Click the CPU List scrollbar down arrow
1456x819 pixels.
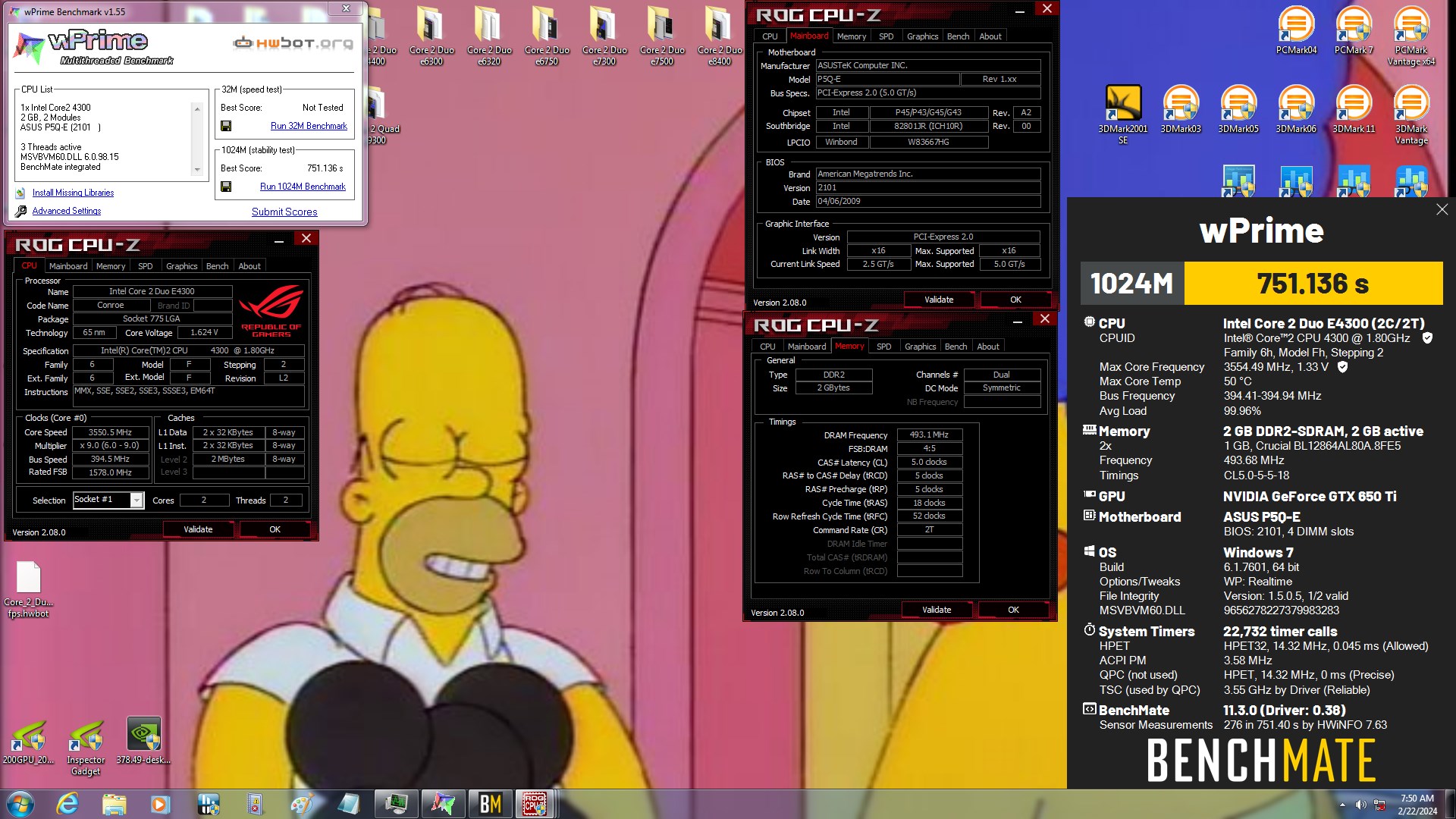coord(197,169)
